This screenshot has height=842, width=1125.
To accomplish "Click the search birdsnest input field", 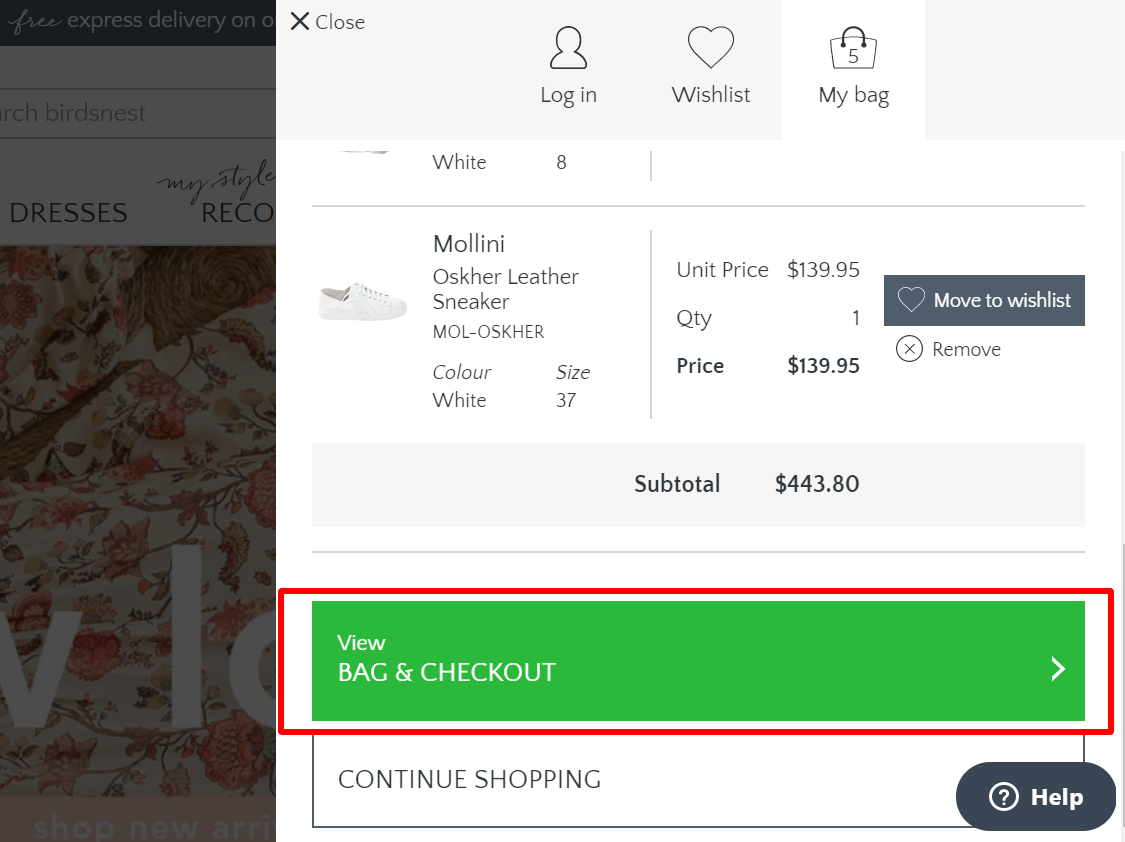I will click(x=138, y=113).
